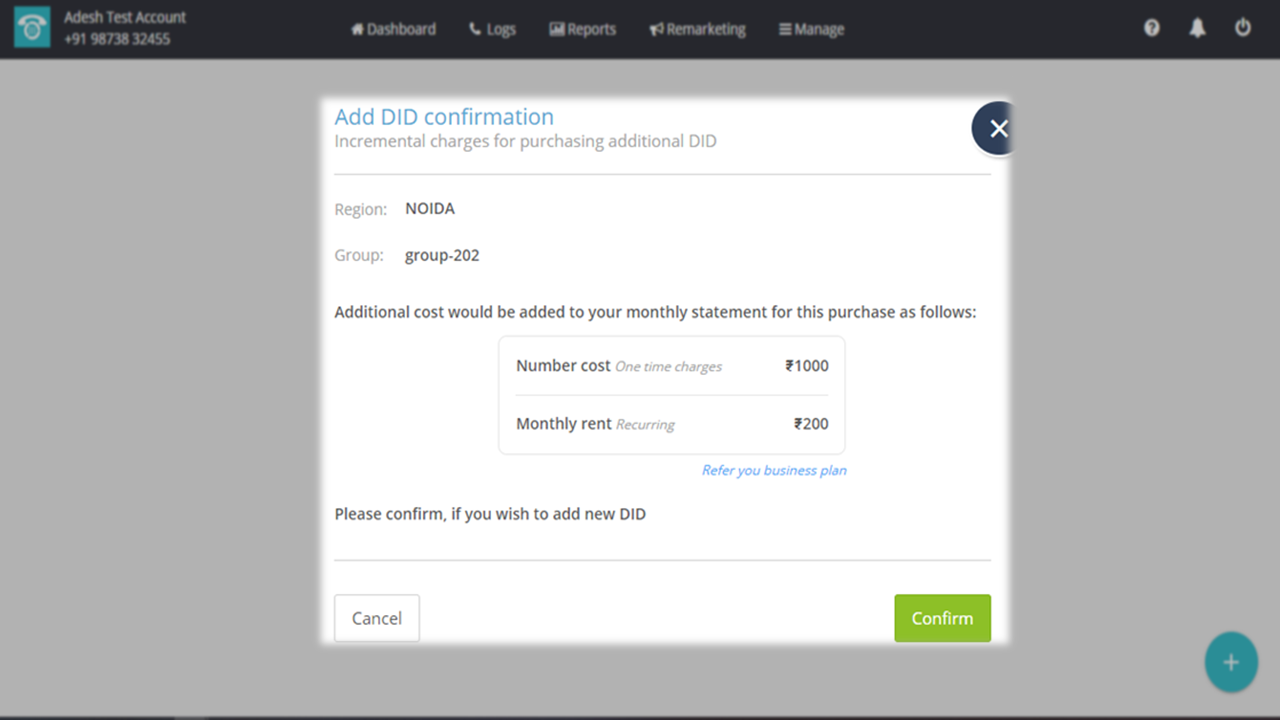The image size is (1280, 720).
Task: Click the NOIDA region value
Action: [430, 209]
